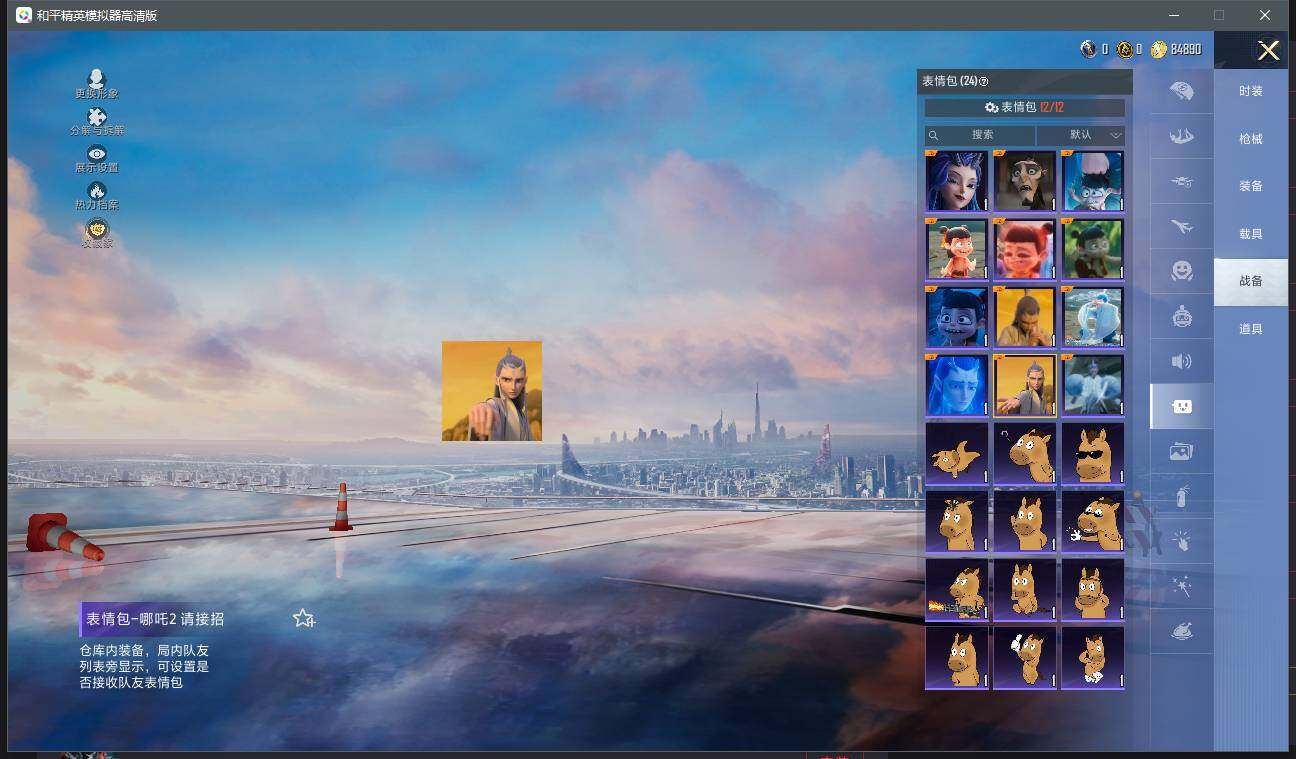Switch to the 装备 tab
The image size is (1296, 759).
tap(1251, 186)
